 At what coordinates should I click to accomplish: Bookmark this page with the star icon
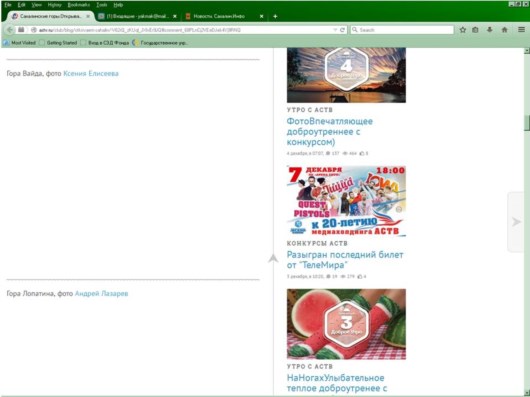[x=463, y=30]
